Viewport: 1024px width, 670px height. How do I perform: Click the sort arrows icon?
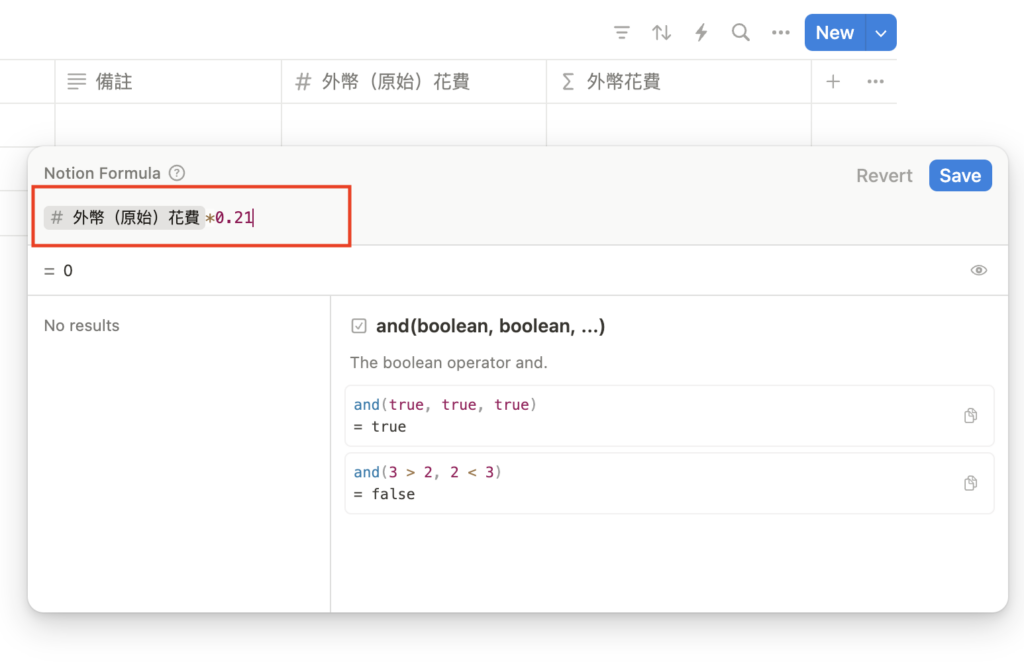(661, 33)
